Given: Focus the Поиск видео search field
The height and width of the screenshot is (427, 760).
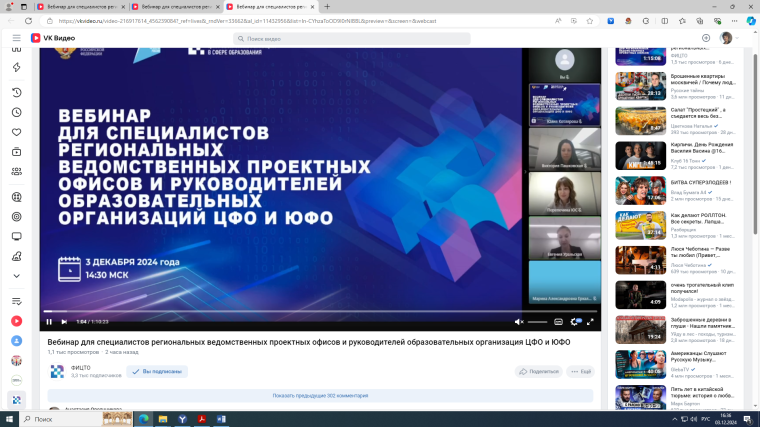Looking at the screenshot, I should click(x=351, y=39).
